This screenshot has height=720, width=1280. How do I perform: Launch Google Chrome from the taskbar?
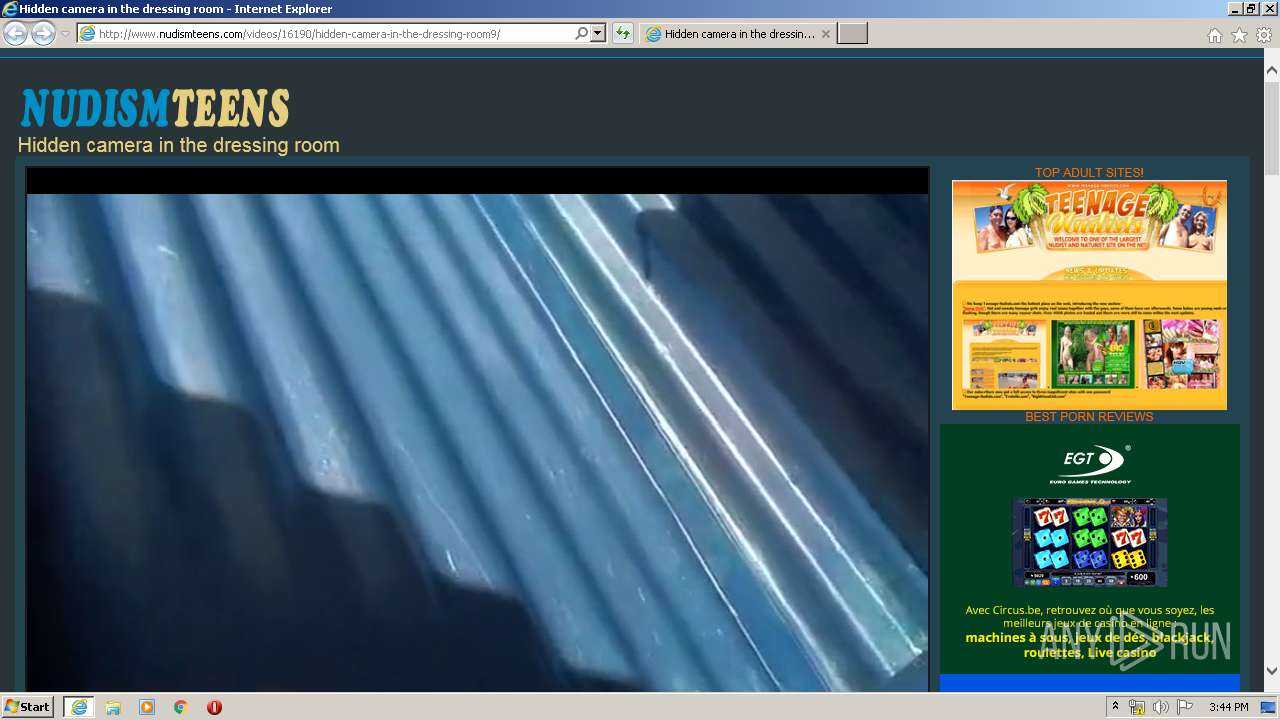coord(181,707)
